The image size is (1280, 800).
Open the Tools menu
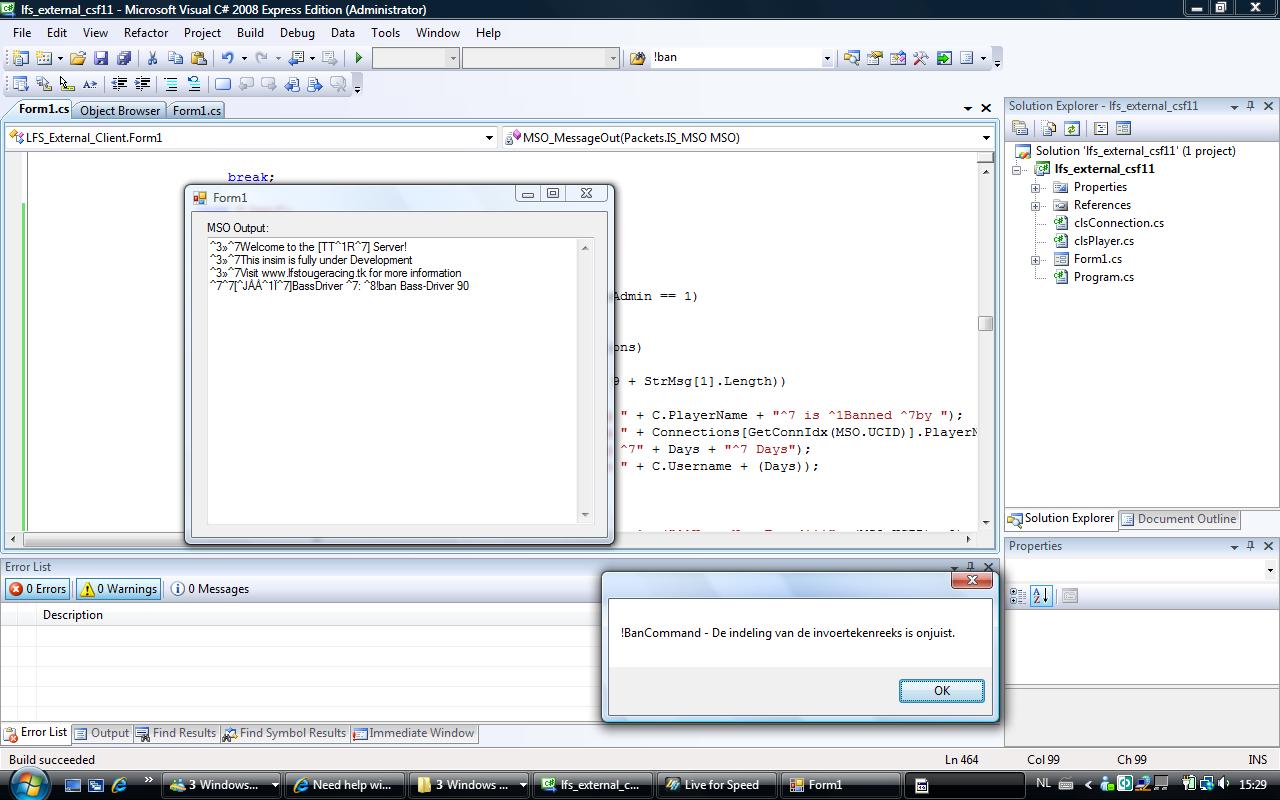point(385,33)
